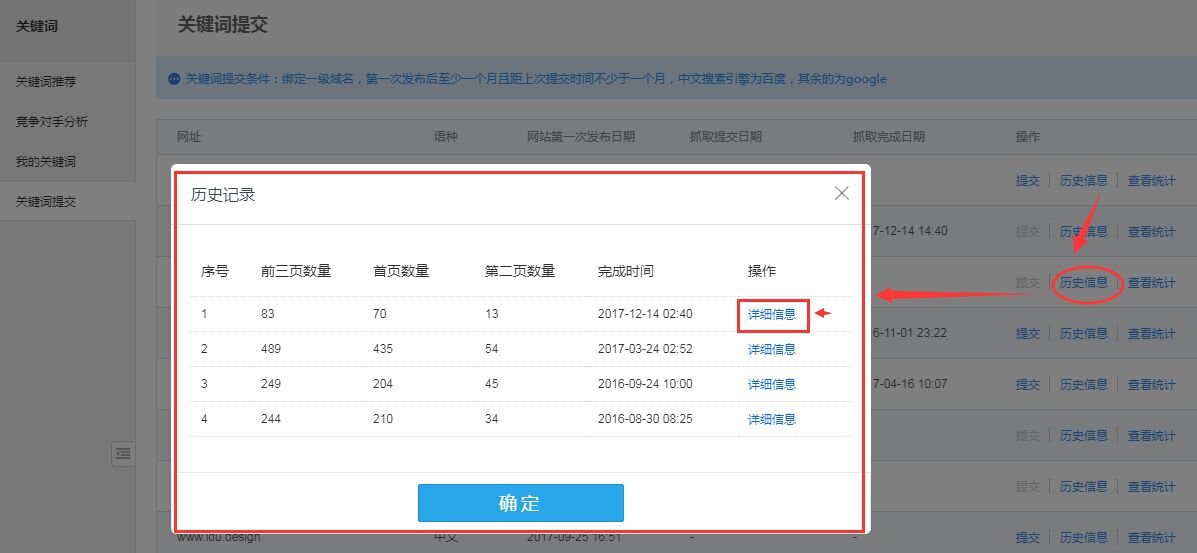Viewport: 1197px width, 553px height.
Task: Open 详细信息 for record 1
Action: (772, 314)
